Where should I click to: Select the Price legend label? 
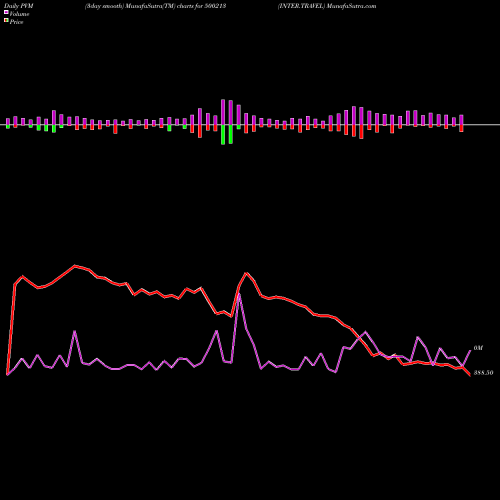pos(16,22)
